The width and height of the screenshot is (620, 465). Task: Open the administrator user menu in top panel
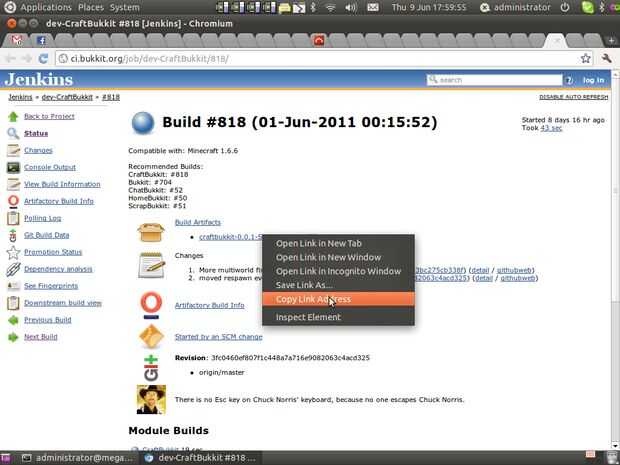[515, 7]
